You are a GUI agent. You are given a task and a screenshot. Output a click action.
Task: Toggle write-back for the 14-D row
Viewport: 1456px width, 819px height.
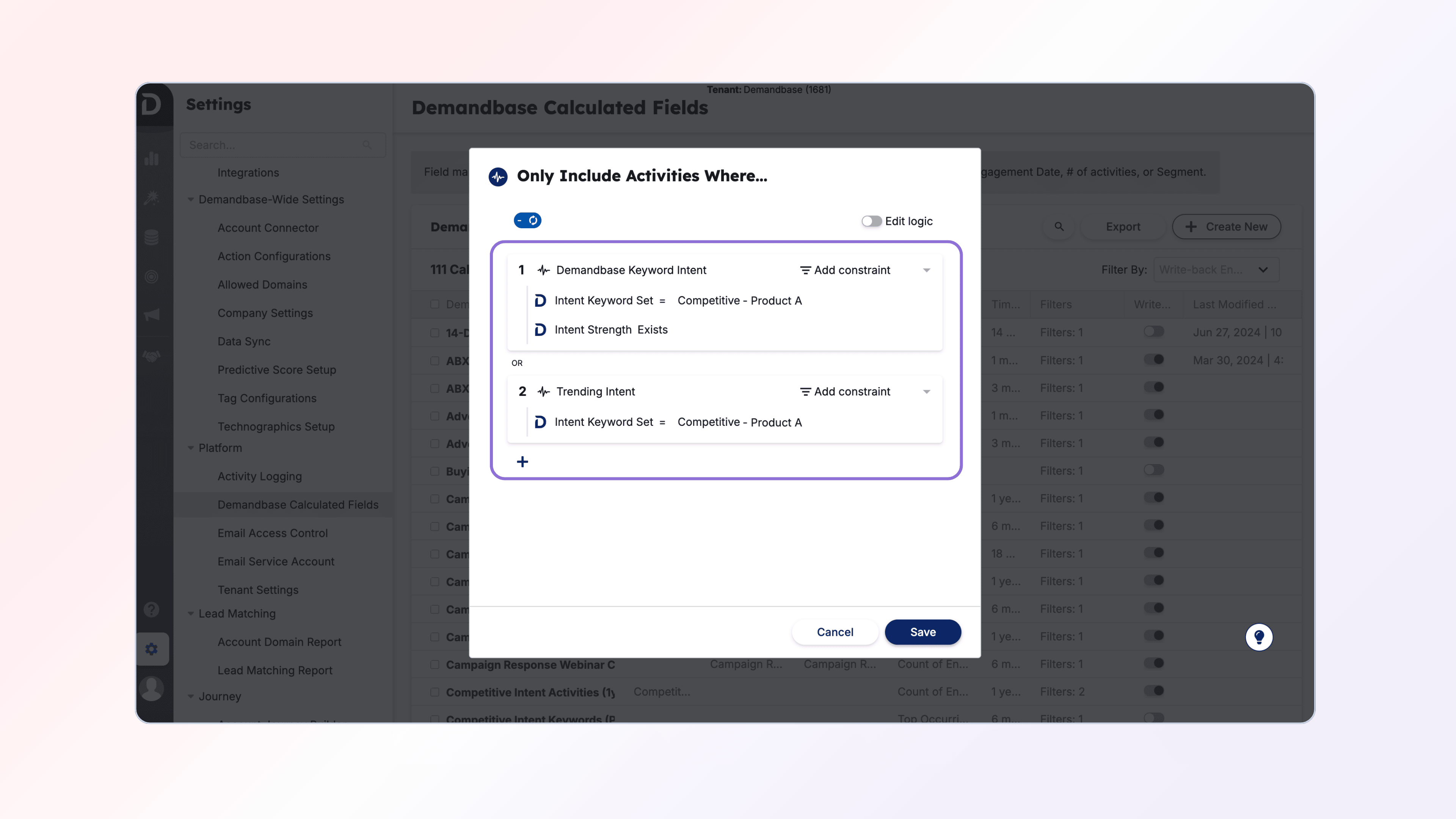tap(1153, 332)
